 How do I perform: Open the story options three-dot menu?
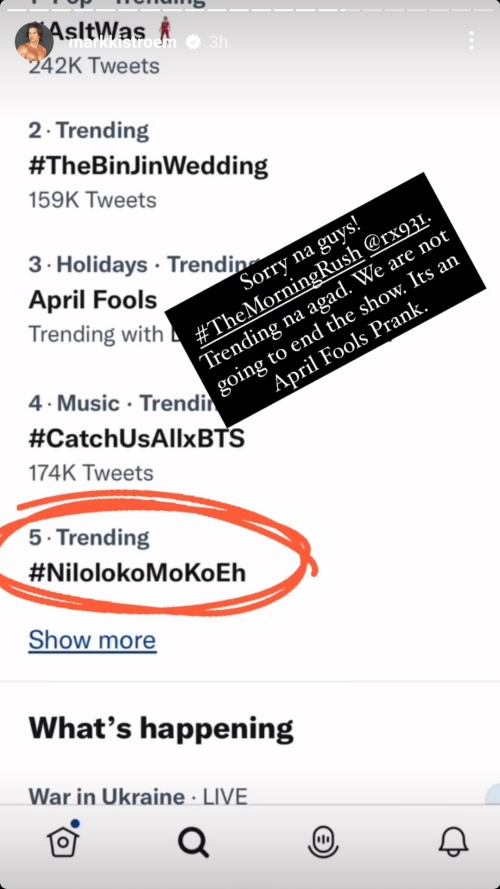point(471,41)
